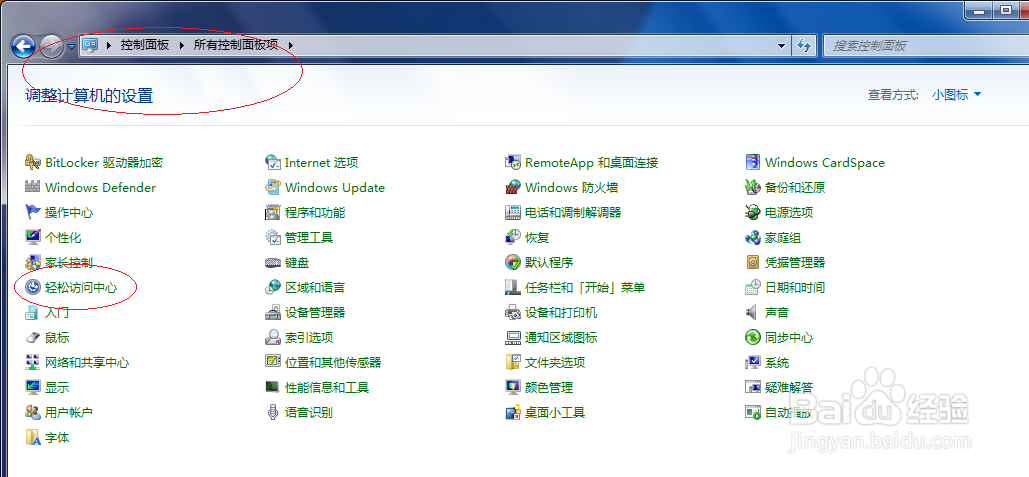1029x477 pixels.
Task: Click the 声音 speaker icon
Action: 753,312
